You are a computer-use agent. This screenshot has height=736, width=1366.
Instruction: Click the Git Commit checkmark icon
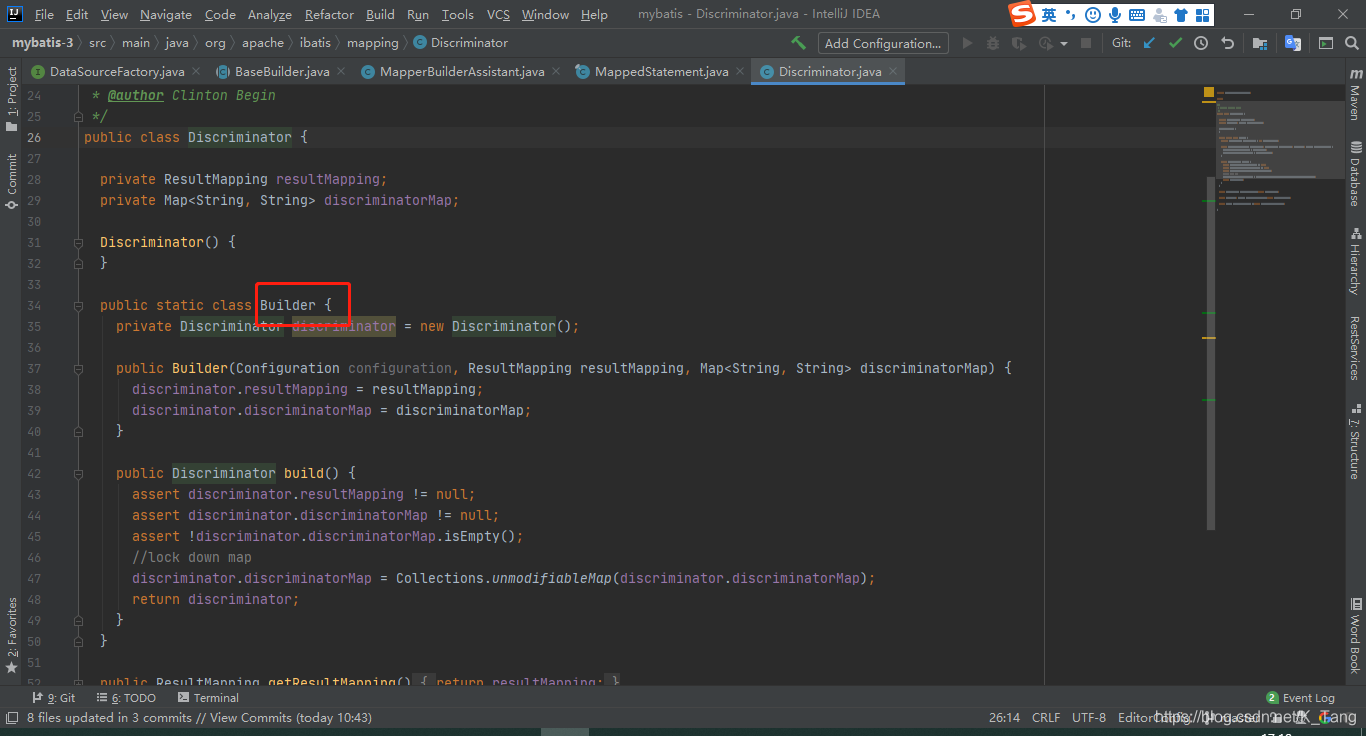point(1175,43)
